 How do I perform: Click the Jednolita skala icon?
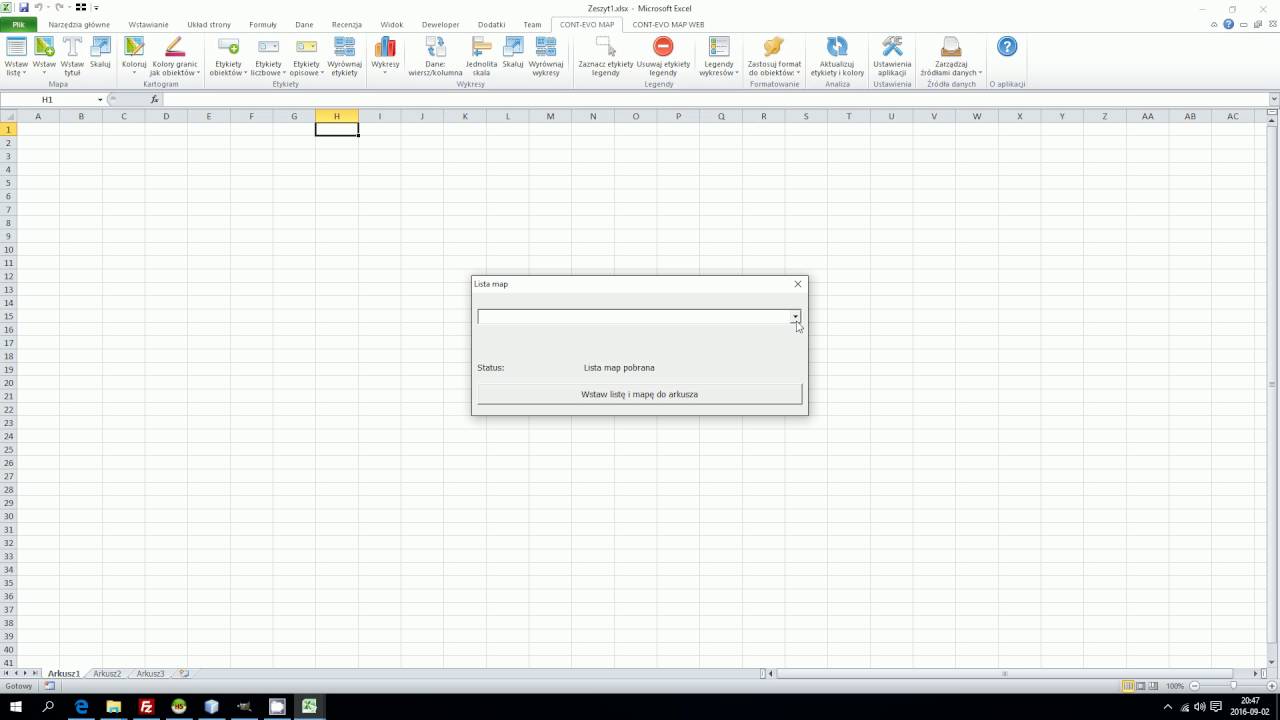(x=482, y=56)
